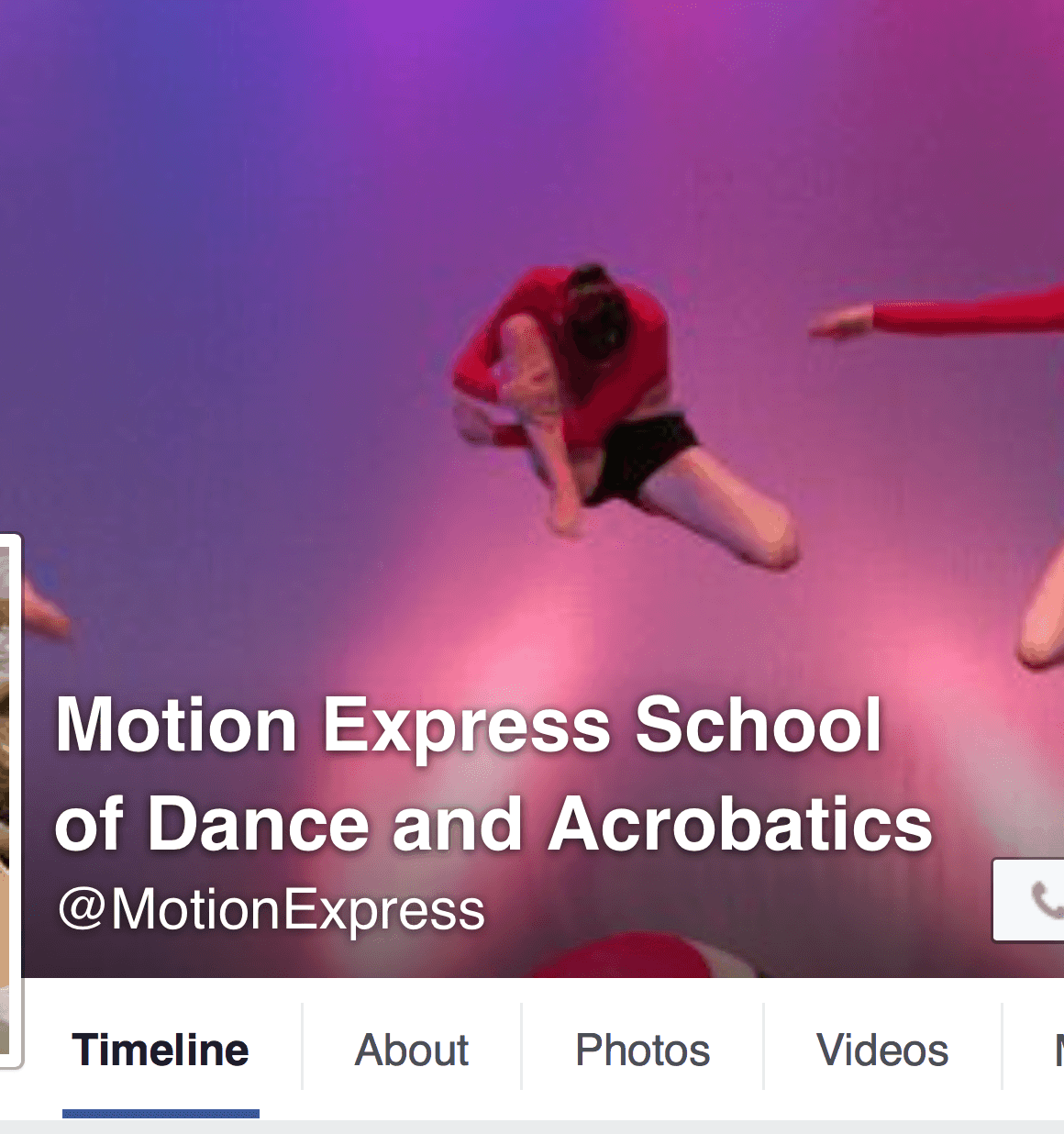1064x1134 pixels.
Task: Click the word "Acrobatics" in page title
Action: point(740,824)
